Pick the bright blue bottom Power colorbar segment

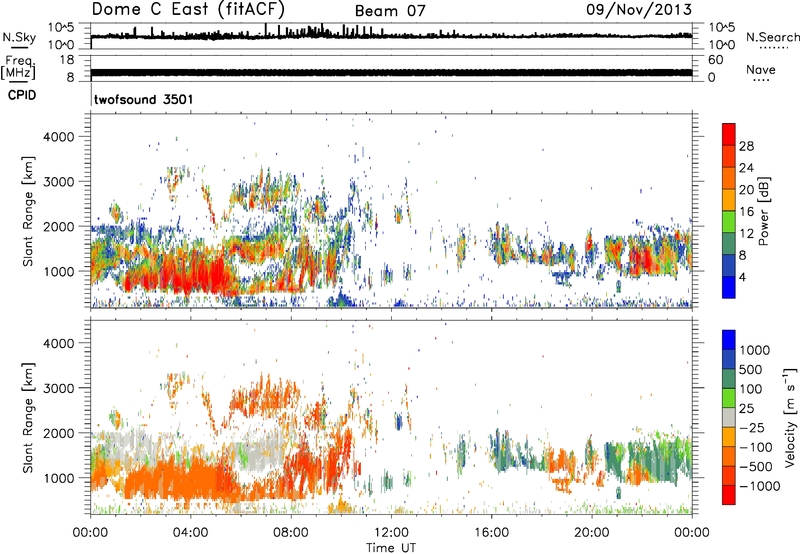(x=729, y=287)
